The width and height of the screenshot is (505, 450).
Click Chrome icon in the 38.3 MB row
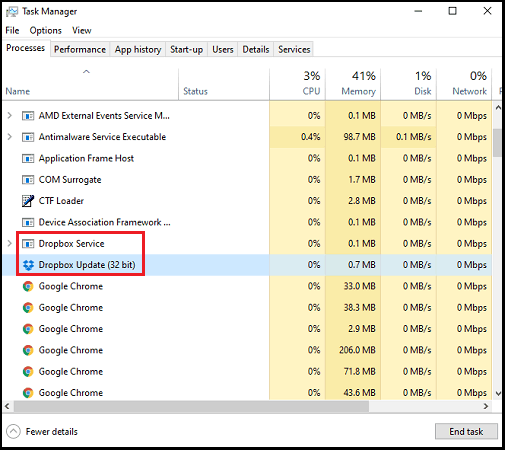click(x=28, y=308)
